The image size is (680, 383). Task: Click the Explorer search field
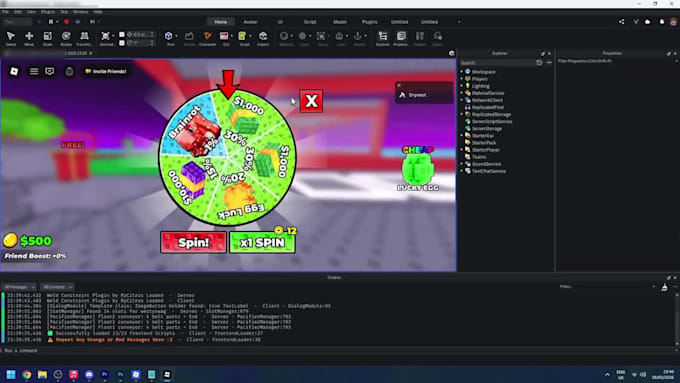(x=497, y=63)
